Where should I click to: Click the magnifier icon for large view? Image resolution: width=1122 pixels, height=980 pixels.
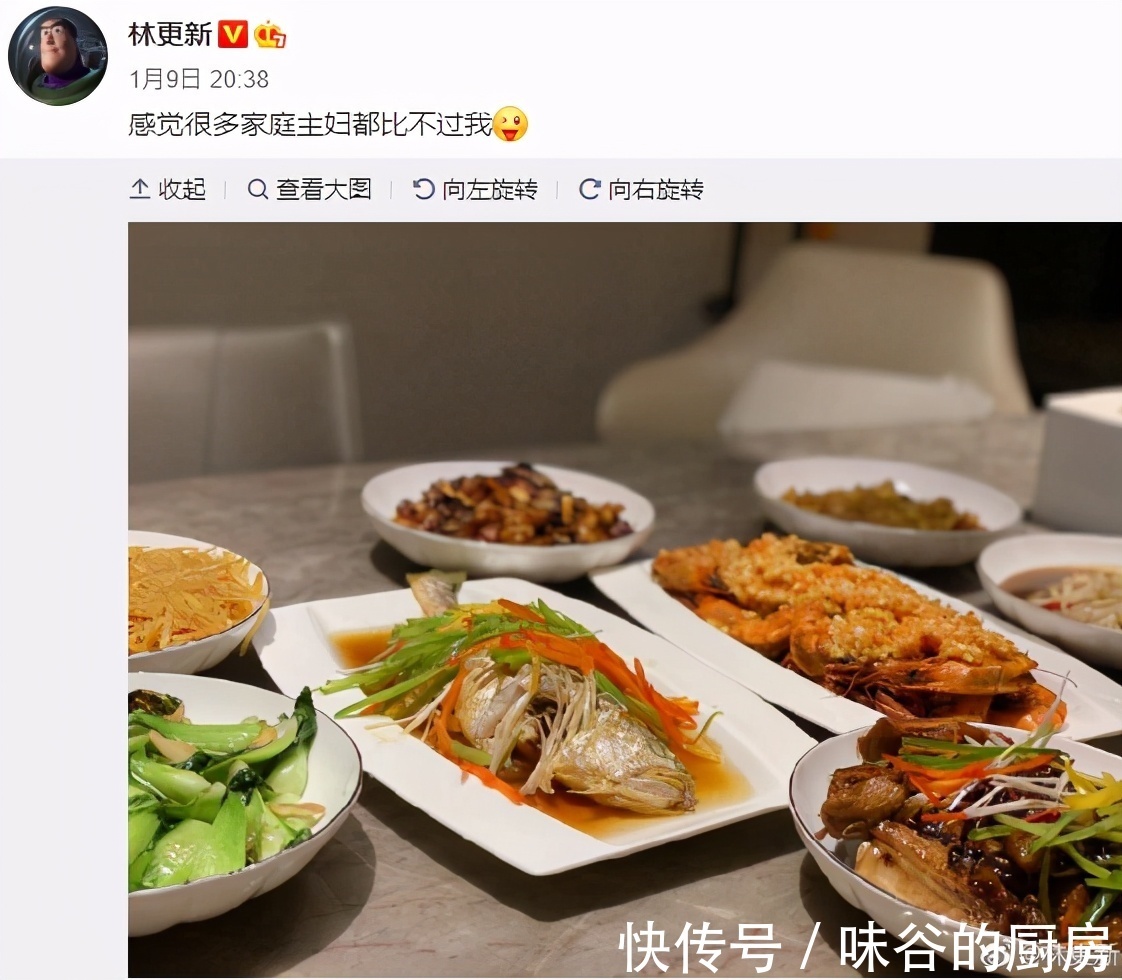[258, 190]
